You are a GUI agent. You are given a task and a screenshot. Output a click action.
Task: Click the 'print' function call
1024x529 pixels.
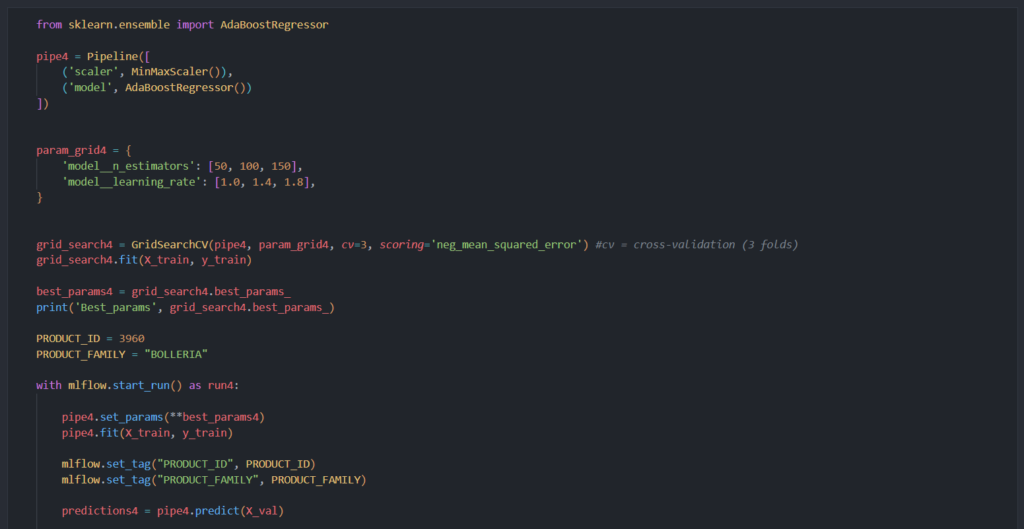click(x=52, y=308)
